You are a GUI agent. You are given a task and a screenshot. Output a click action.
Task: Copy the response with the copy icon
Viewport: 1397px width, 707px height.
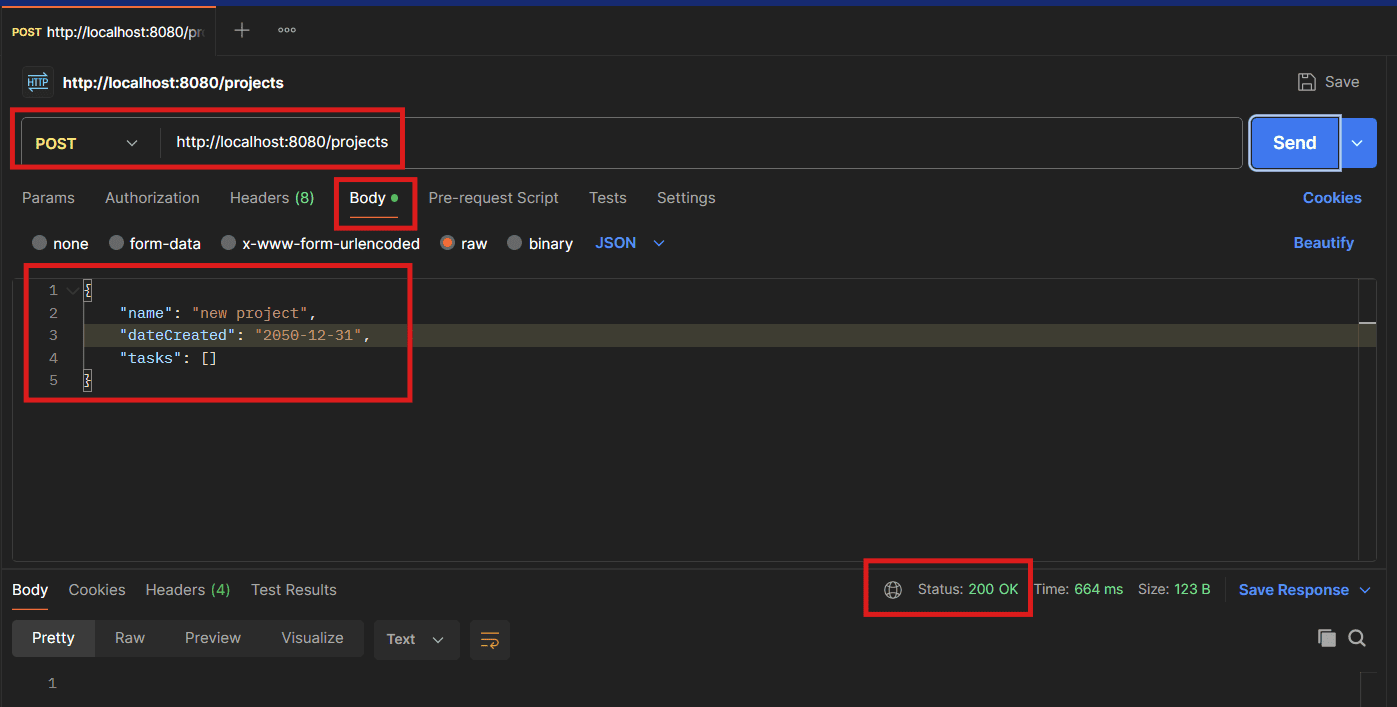pyautogui.click(x=1327, y=638)
